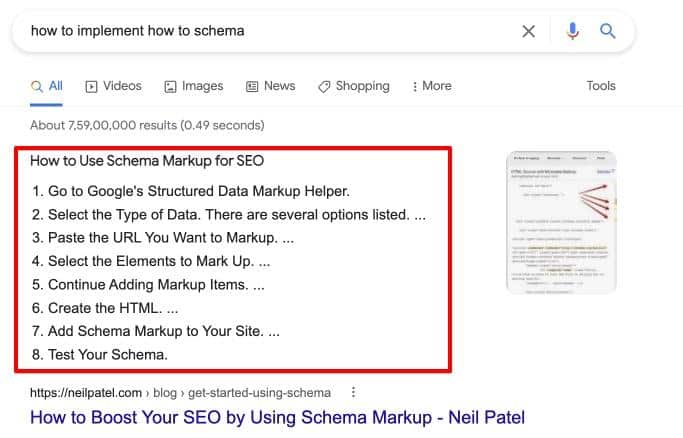Click the 'How to Use Schema Markup for SEO' heading

click(146, 160)
